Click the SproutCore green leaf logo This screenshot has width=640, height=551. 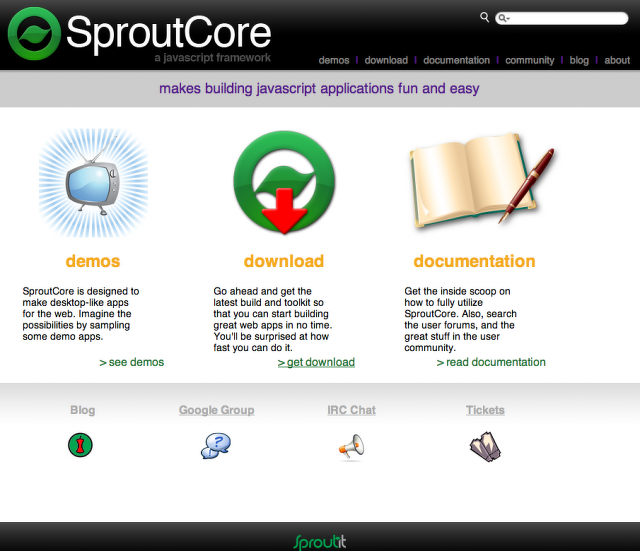[x=35, y=35]
